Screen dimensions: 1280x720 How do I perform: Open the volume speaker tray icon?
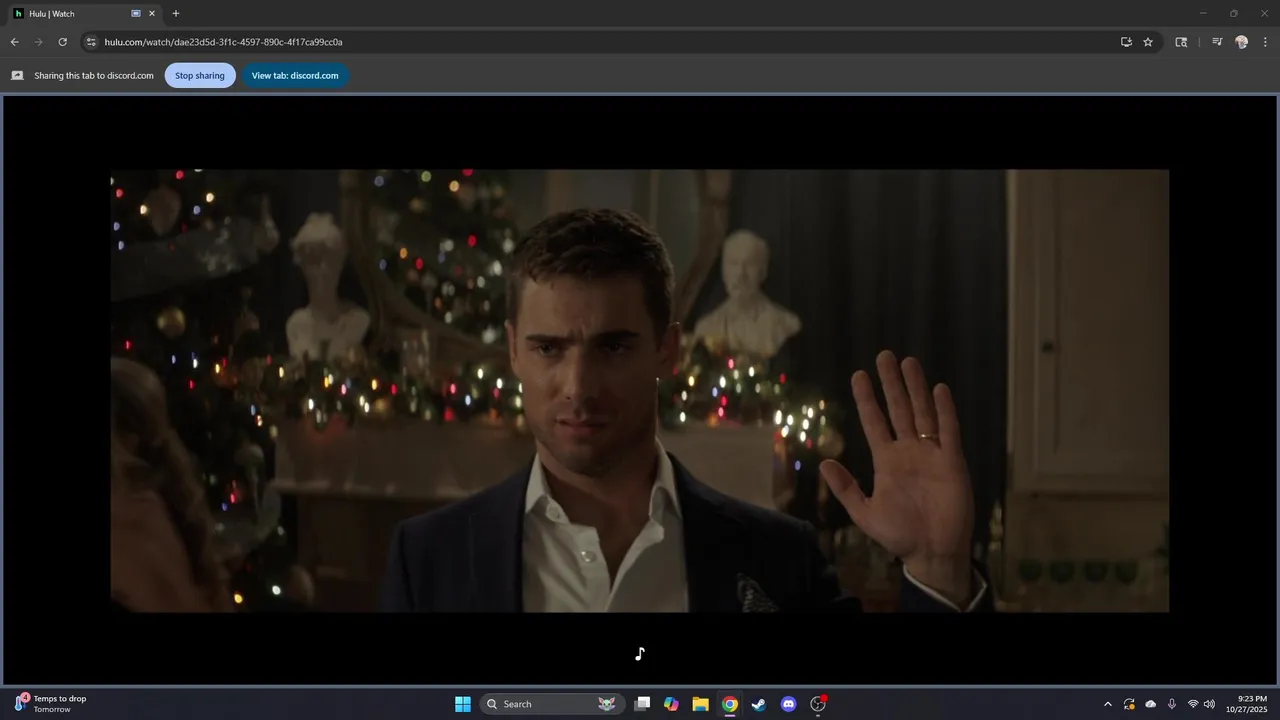pyautogui.click(x=1209, y=704)
